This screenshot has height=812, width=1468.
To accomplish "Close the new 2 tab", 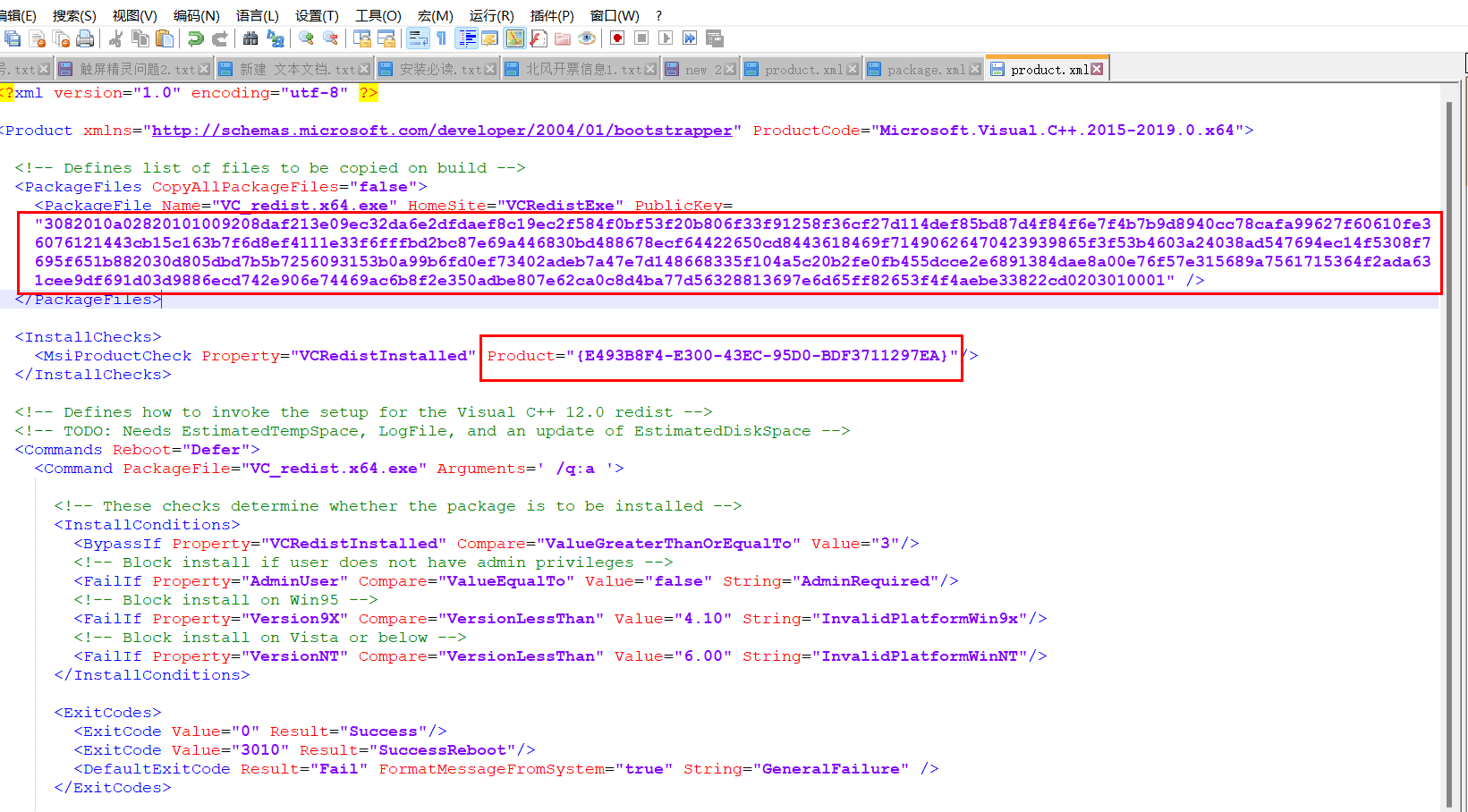I will (x=731, y=69).
